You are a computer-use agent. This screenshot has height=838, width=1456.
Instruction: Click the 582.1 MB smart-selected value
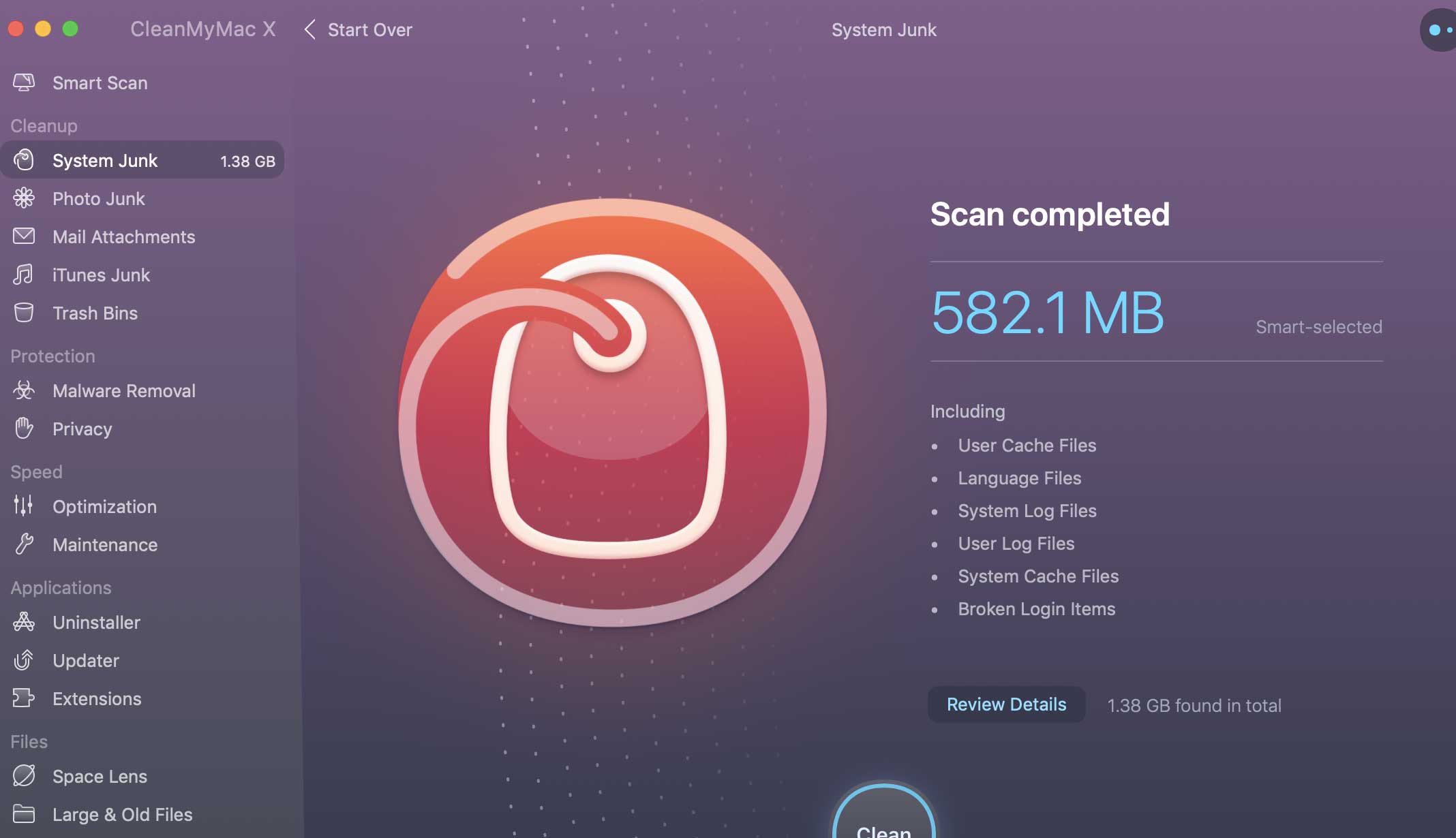click(x=1048, y=312)
